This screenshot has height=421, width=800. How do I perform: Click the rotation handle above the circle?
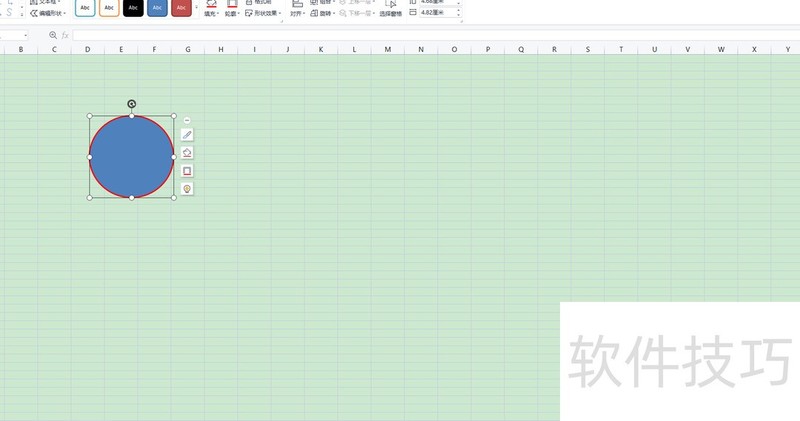[x=132, y=104]
